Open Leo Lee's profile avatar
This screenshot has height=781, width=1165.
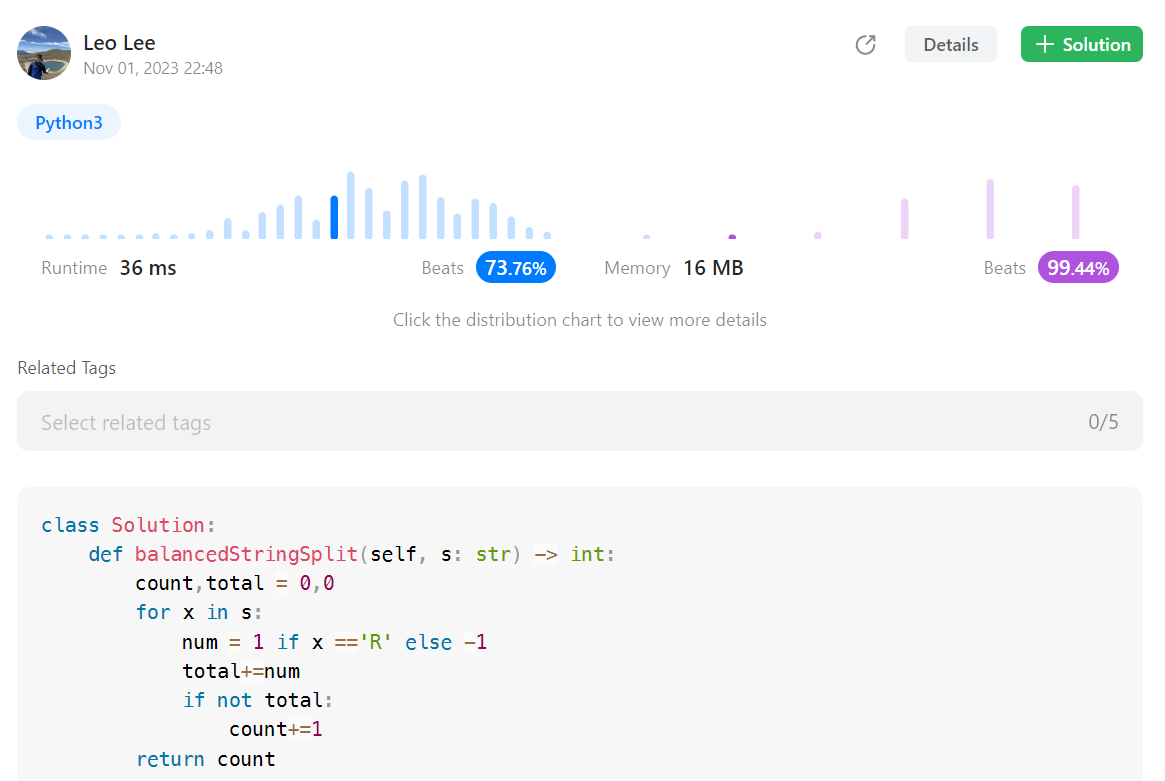pyautogui.click(x=44, y=53)
